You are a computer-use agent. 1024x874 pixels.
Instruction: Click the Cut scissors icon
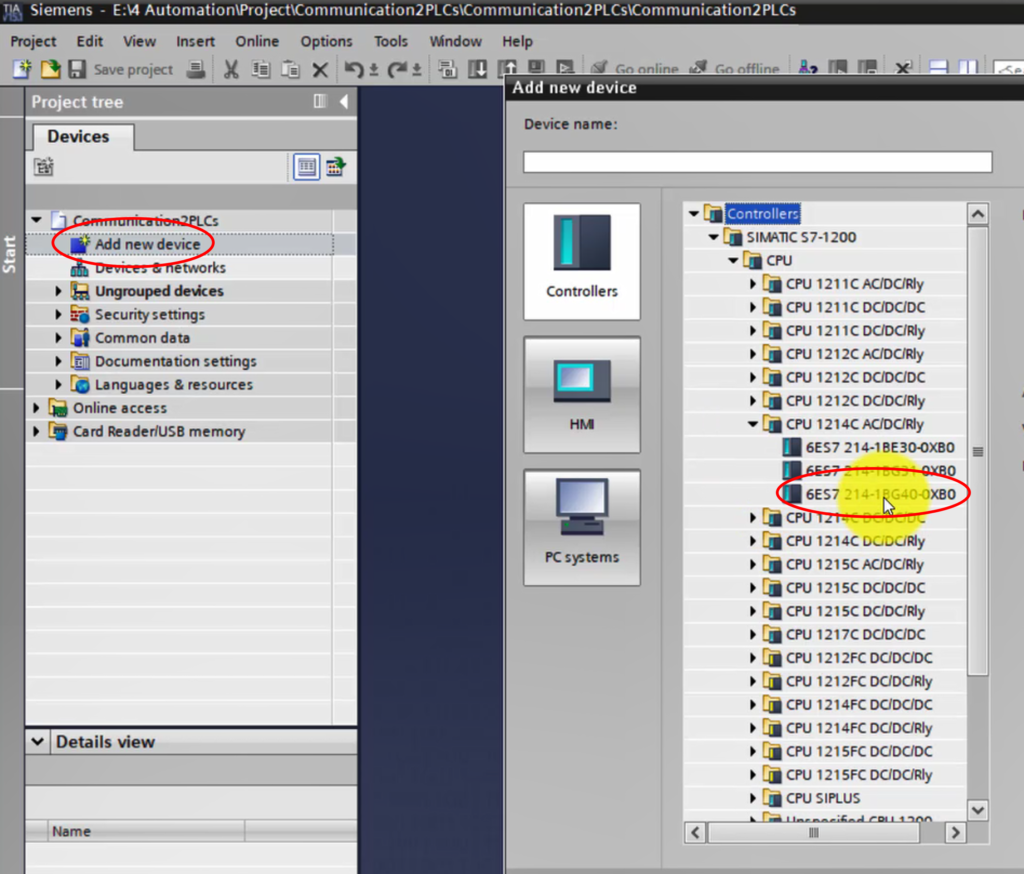(231, 70)
